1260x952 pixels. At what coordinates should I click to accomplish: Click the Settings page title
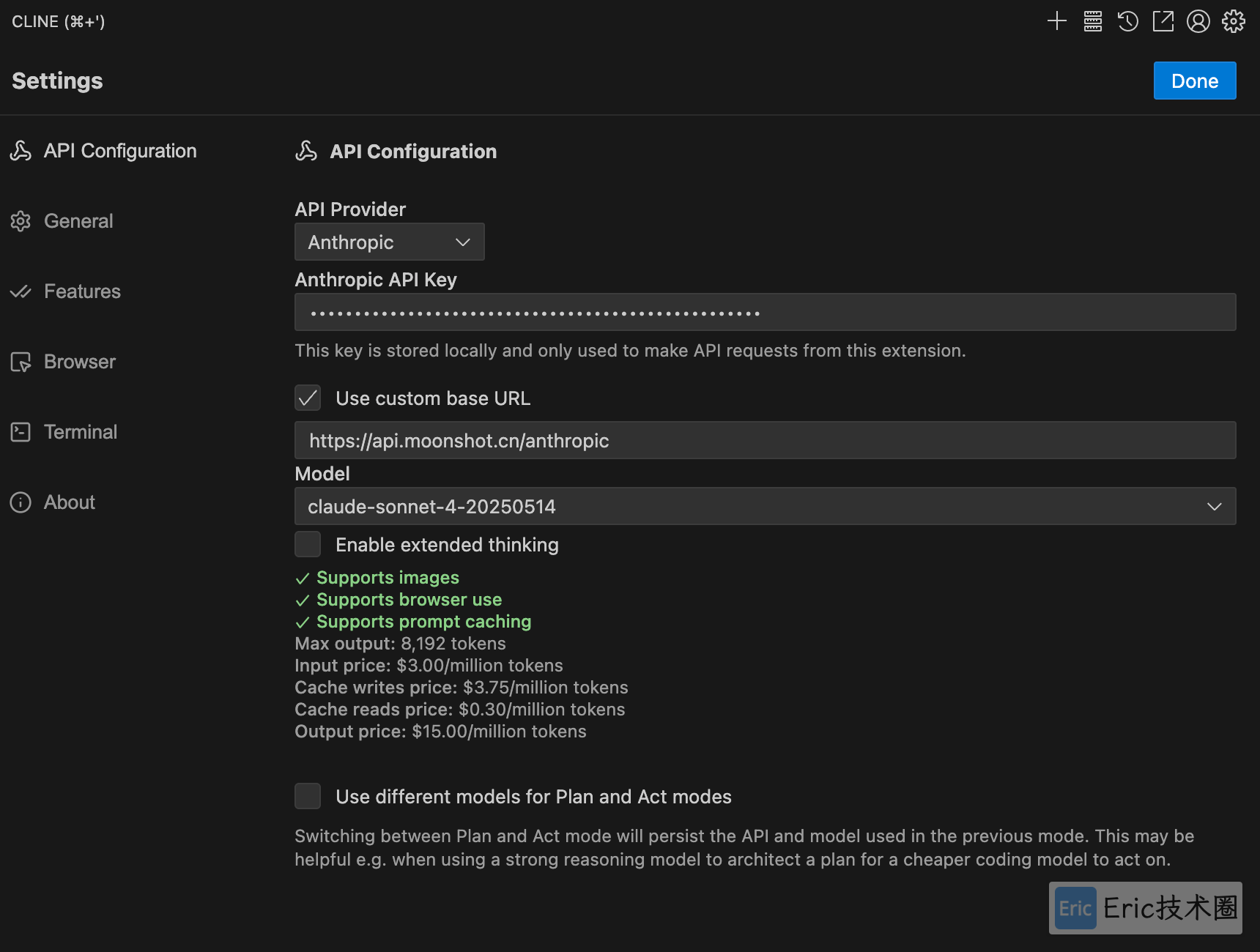tap(57, 81)
